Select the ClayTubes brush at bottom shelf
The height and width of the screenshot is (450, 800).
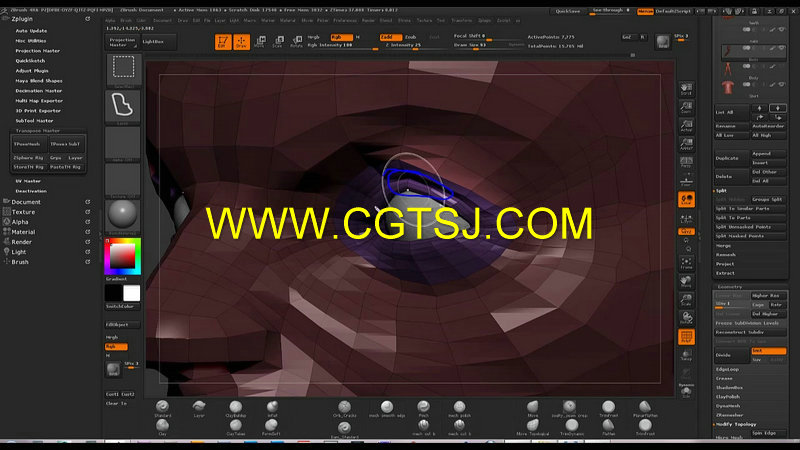[235, 427]
